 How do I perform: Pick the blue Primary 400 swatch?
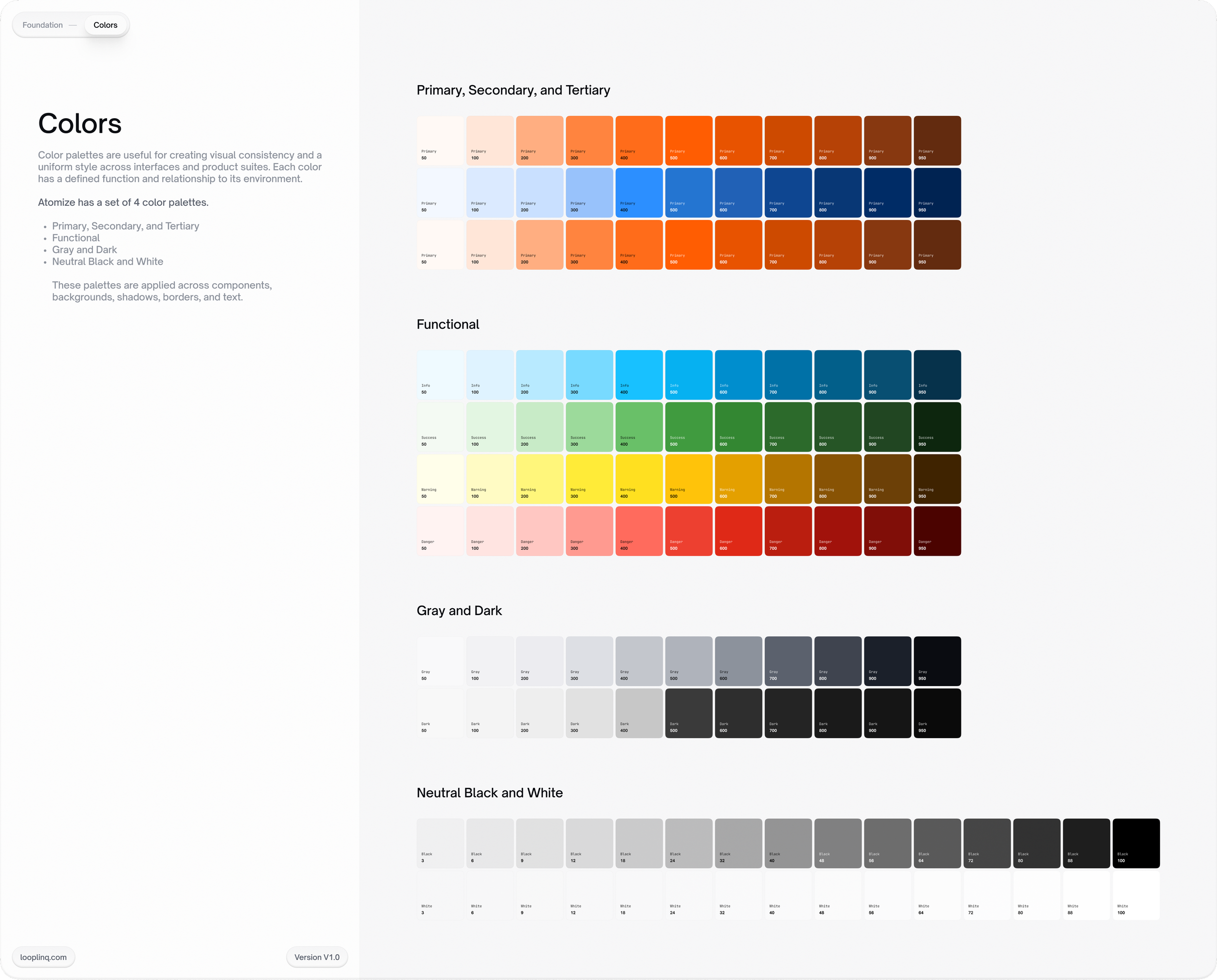[x=639, y=193]
